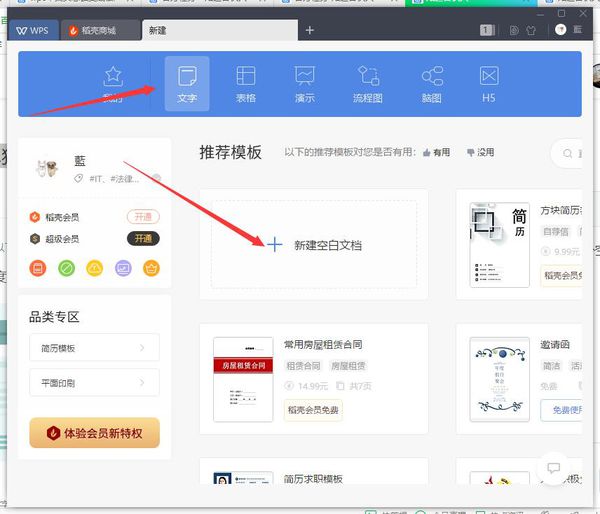600x514 pixels.
Task: Click the profile picture in left panel
Action: point(47,168)
